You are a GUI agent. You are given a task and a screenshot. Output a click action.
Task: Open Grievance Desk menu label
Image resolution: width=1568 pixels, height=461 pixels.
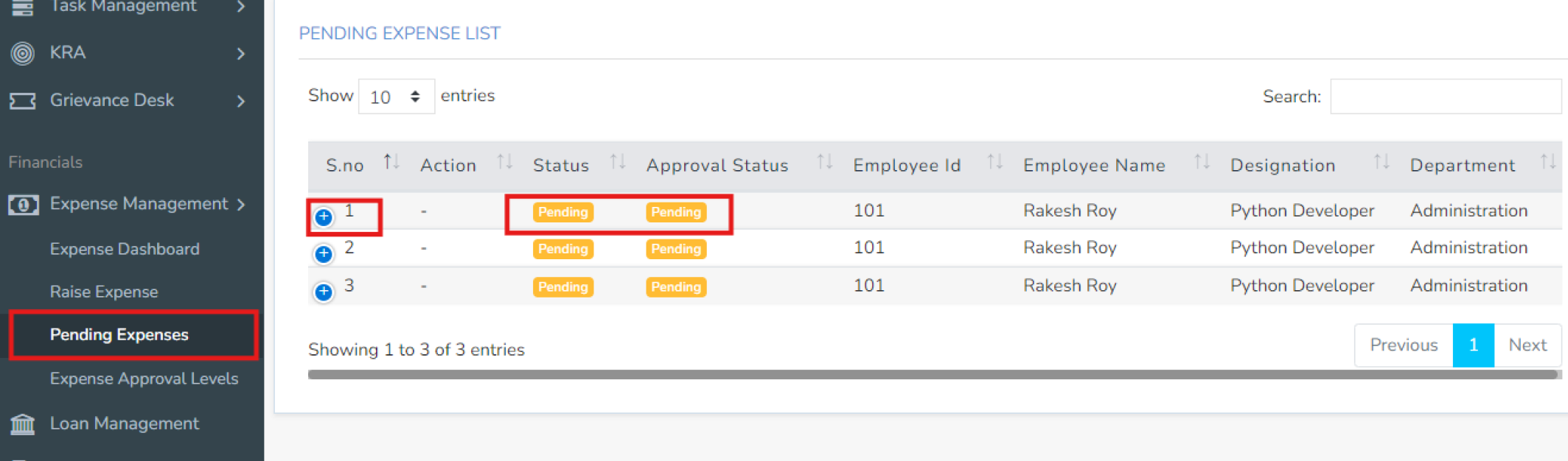112,100
